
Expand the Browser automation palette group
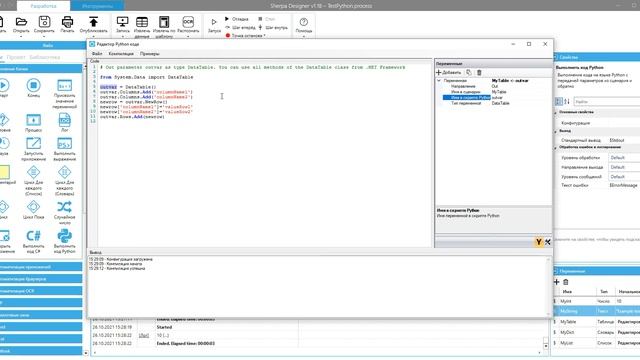(x=41, y=279)
